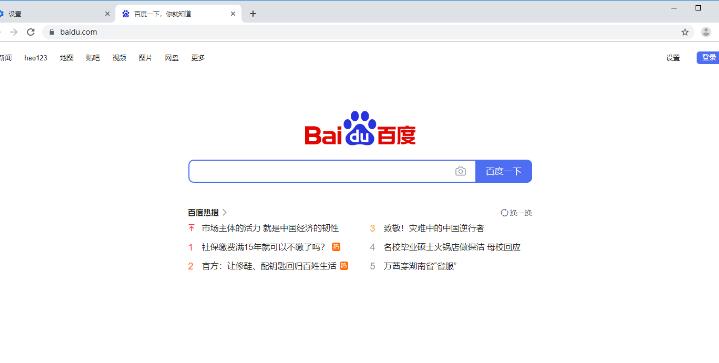Click the 百度一下 search button

pyautogui.click(x=503, y=171)
